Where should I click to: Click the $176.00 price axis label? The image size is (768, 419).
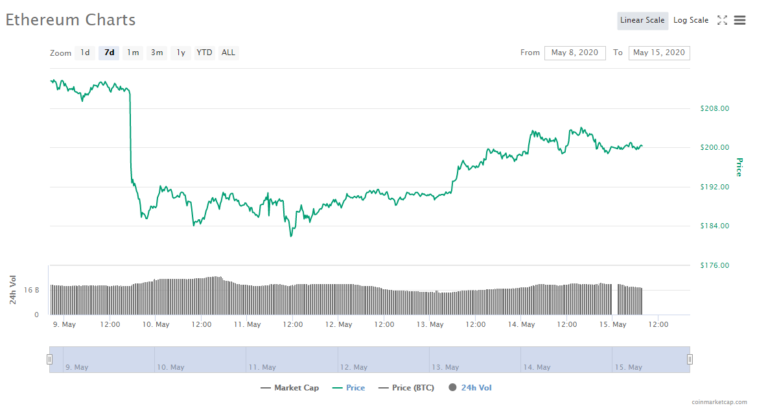[714, 265]
